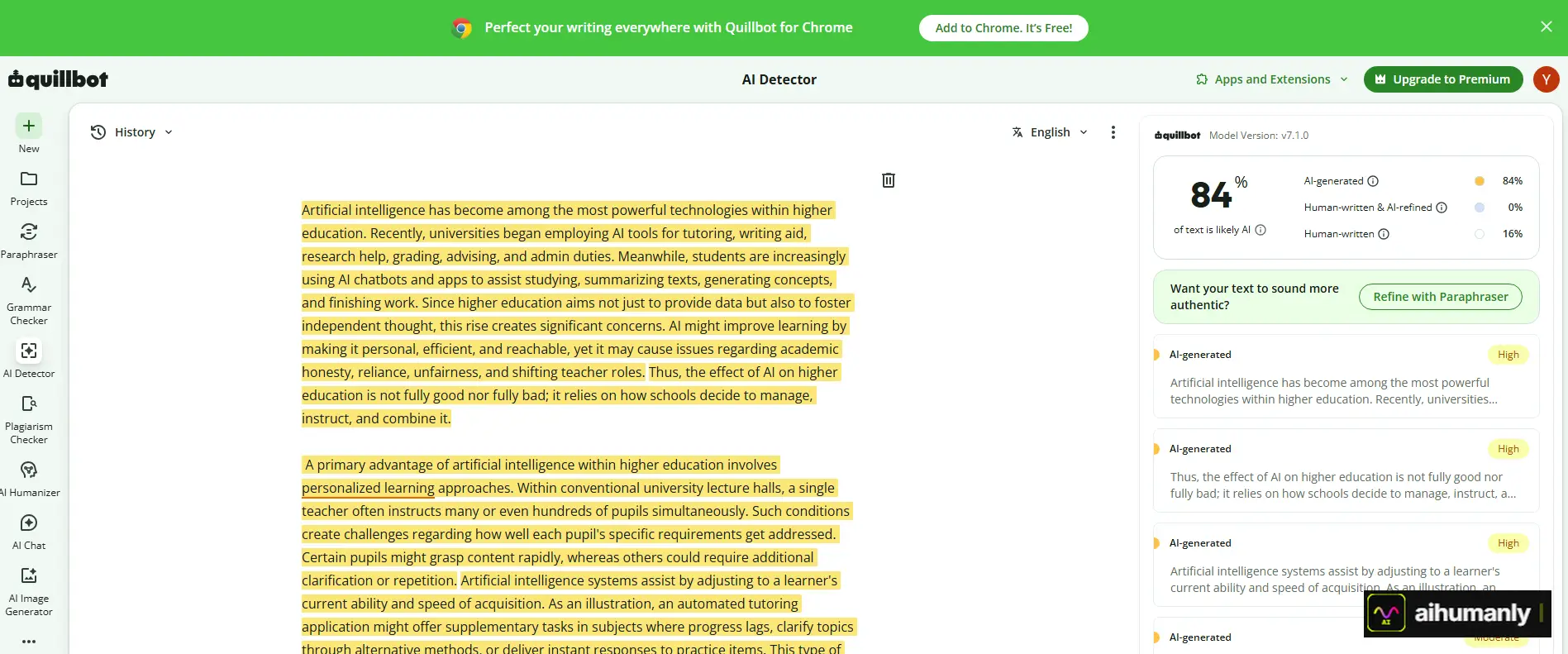This screenshot has height=654, width=1568.
Task: Click the QuillBot logo
Action: (x=58, y=79)
